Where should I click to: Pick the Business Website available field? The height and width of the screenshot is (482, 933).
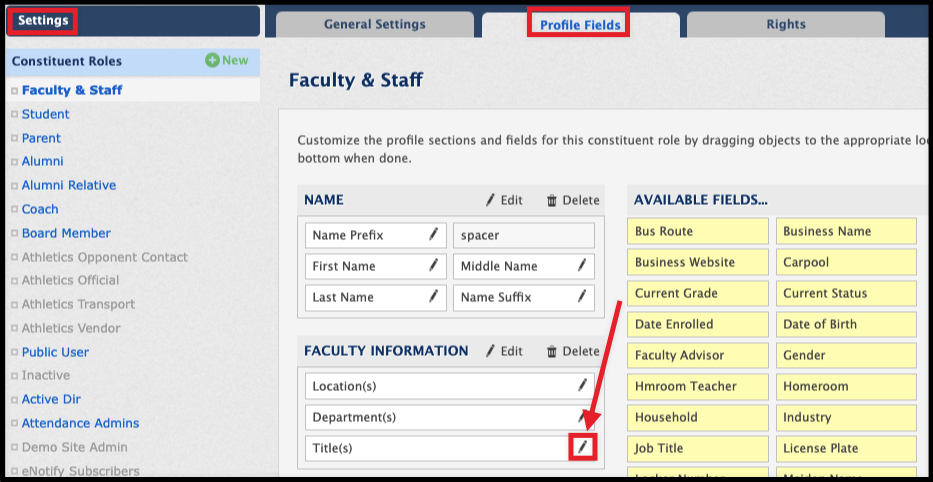(697, 262)
